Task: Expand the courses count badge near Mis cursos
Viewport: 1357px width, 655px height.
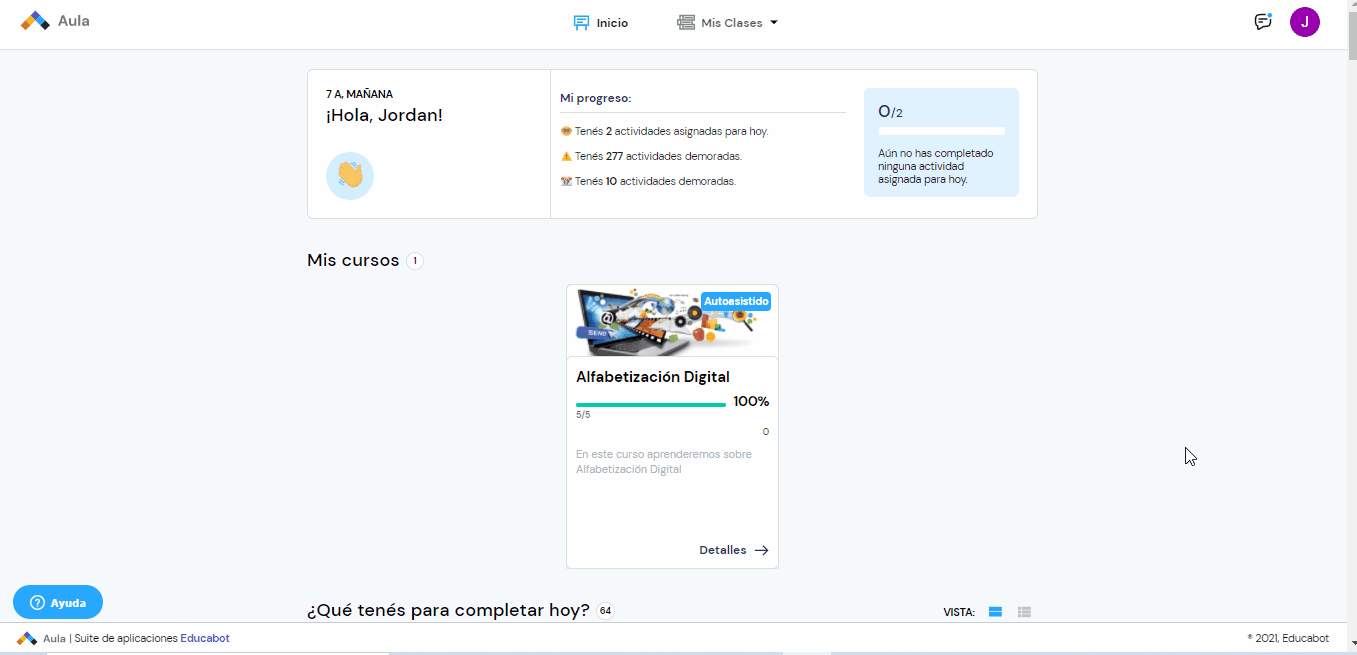Action: 414,260
